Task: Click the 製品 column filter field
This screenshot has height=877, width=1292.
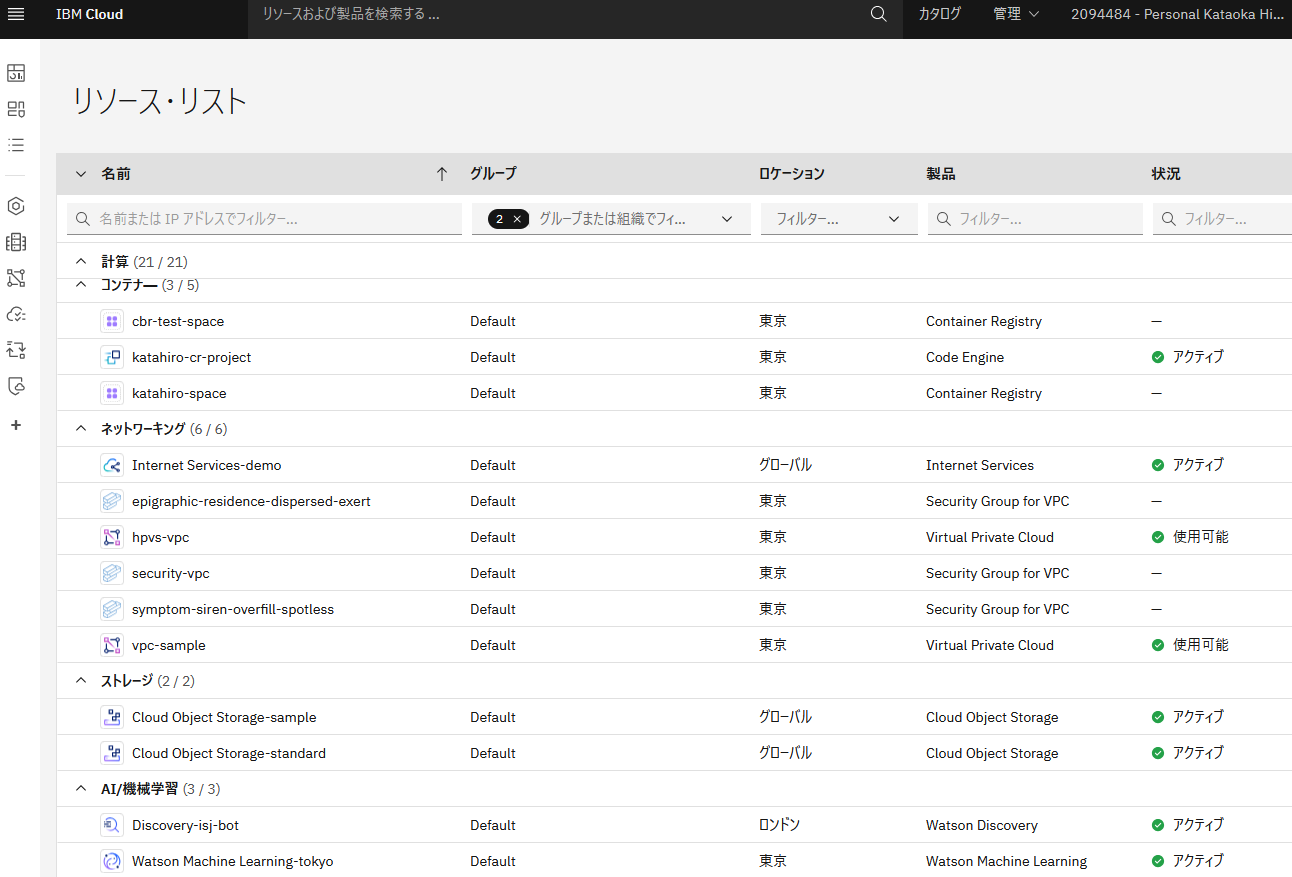Action: tap(1035, 219)
